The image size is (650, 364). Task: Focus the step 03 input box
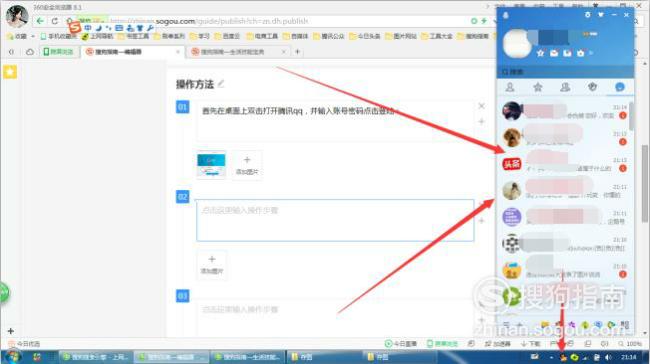[x=335, y=318]
